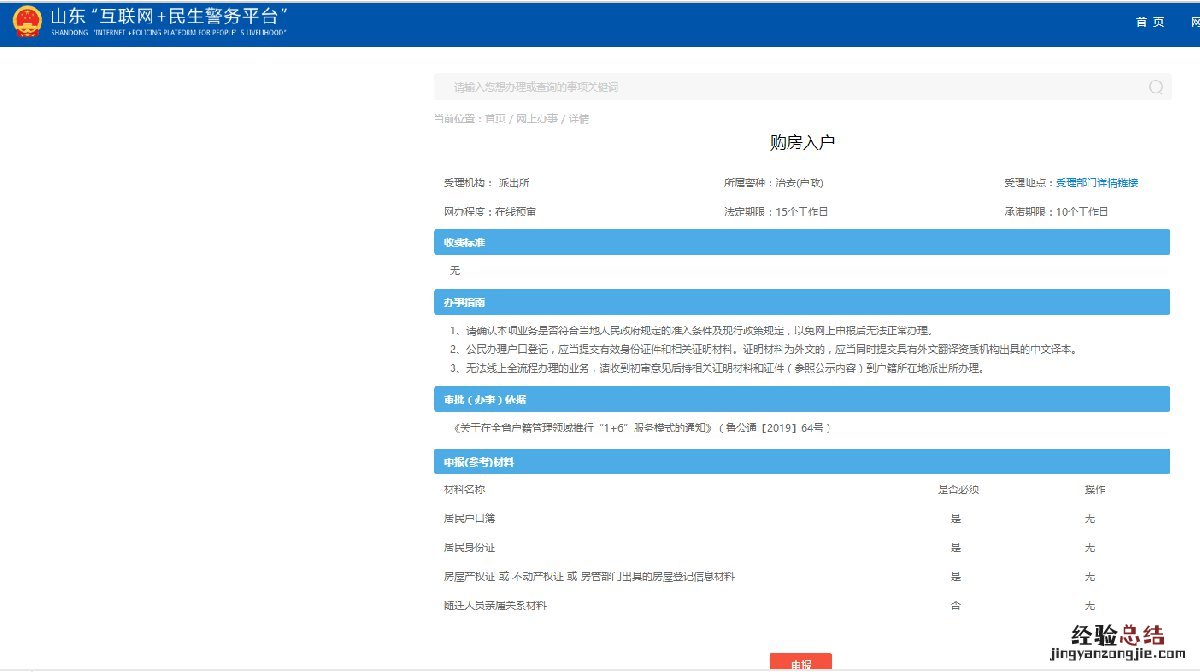
Task: Click the search magnifier icon
Action: click(1156, 87)
